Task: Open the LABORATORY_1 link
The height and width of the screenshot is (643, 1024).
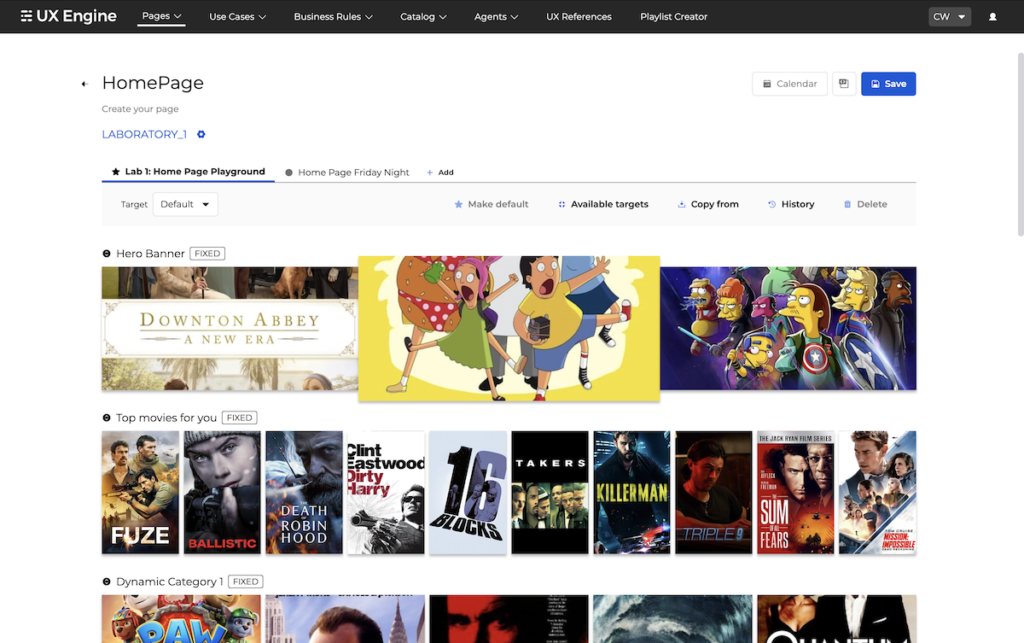Action: [144, 134]
